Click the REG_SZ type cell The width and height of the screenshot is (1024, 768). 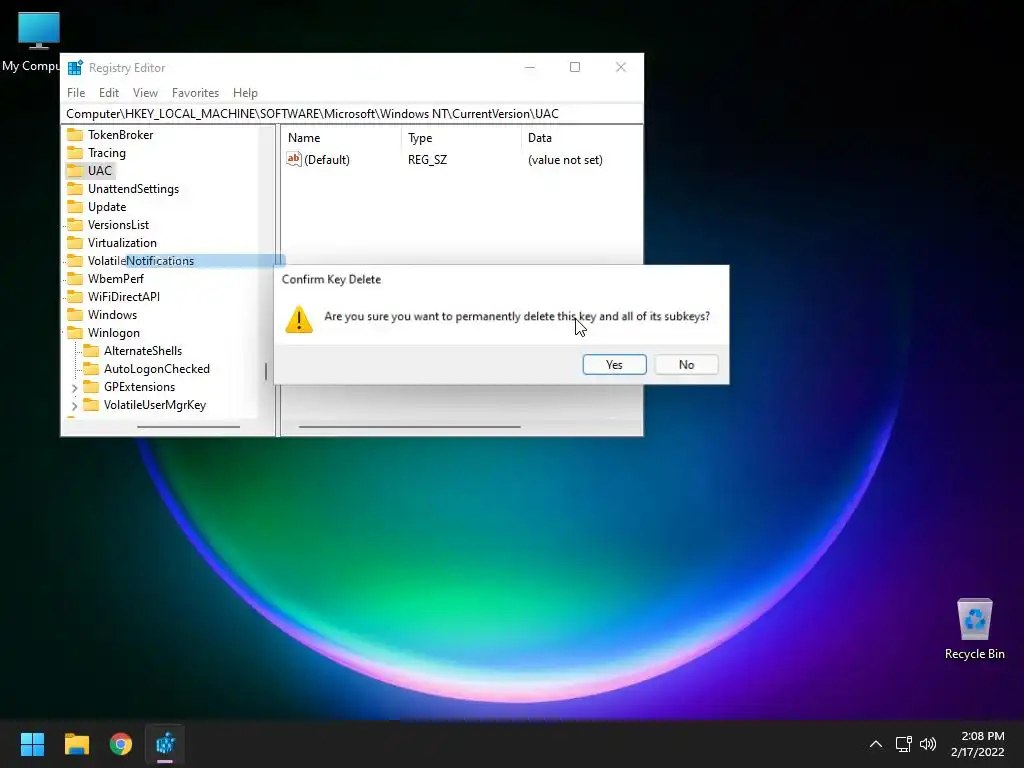(x=427, y=160)
